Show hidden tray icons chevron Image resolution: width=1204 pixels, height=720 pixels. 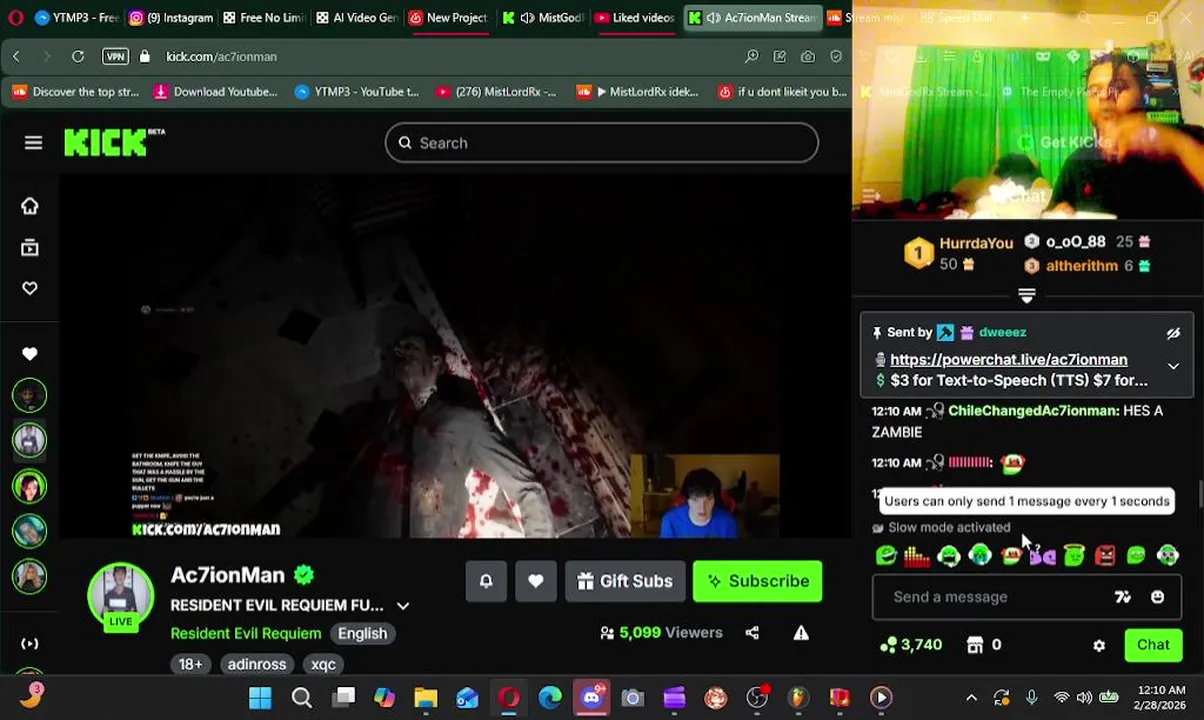click(971, 698)
